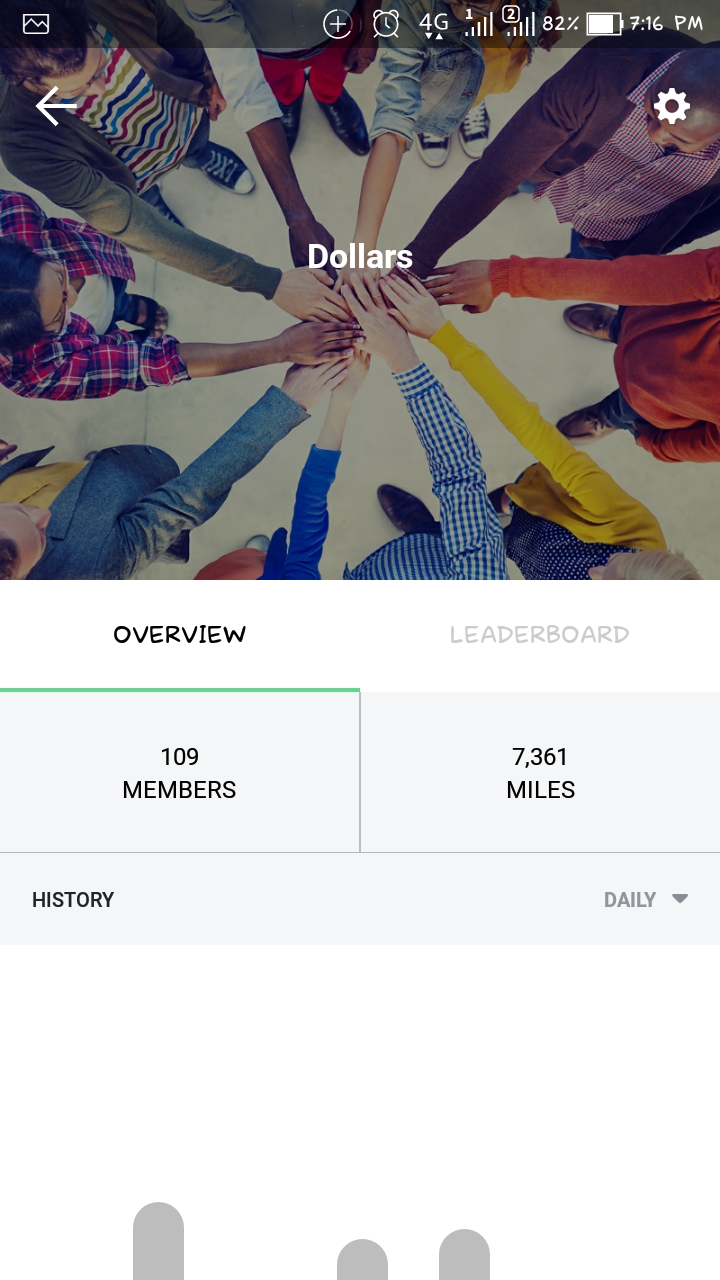
Task: Click the dropdown arrow beside Daily
Action: [680, 898]
